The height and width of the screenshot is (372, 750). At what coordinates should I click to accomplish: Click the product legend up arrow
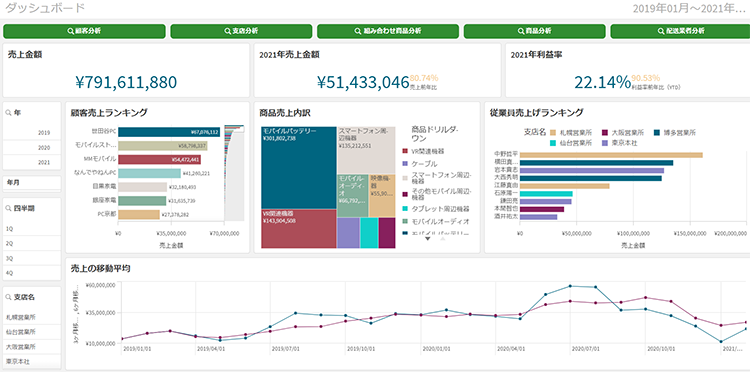(x=442, y=238)
